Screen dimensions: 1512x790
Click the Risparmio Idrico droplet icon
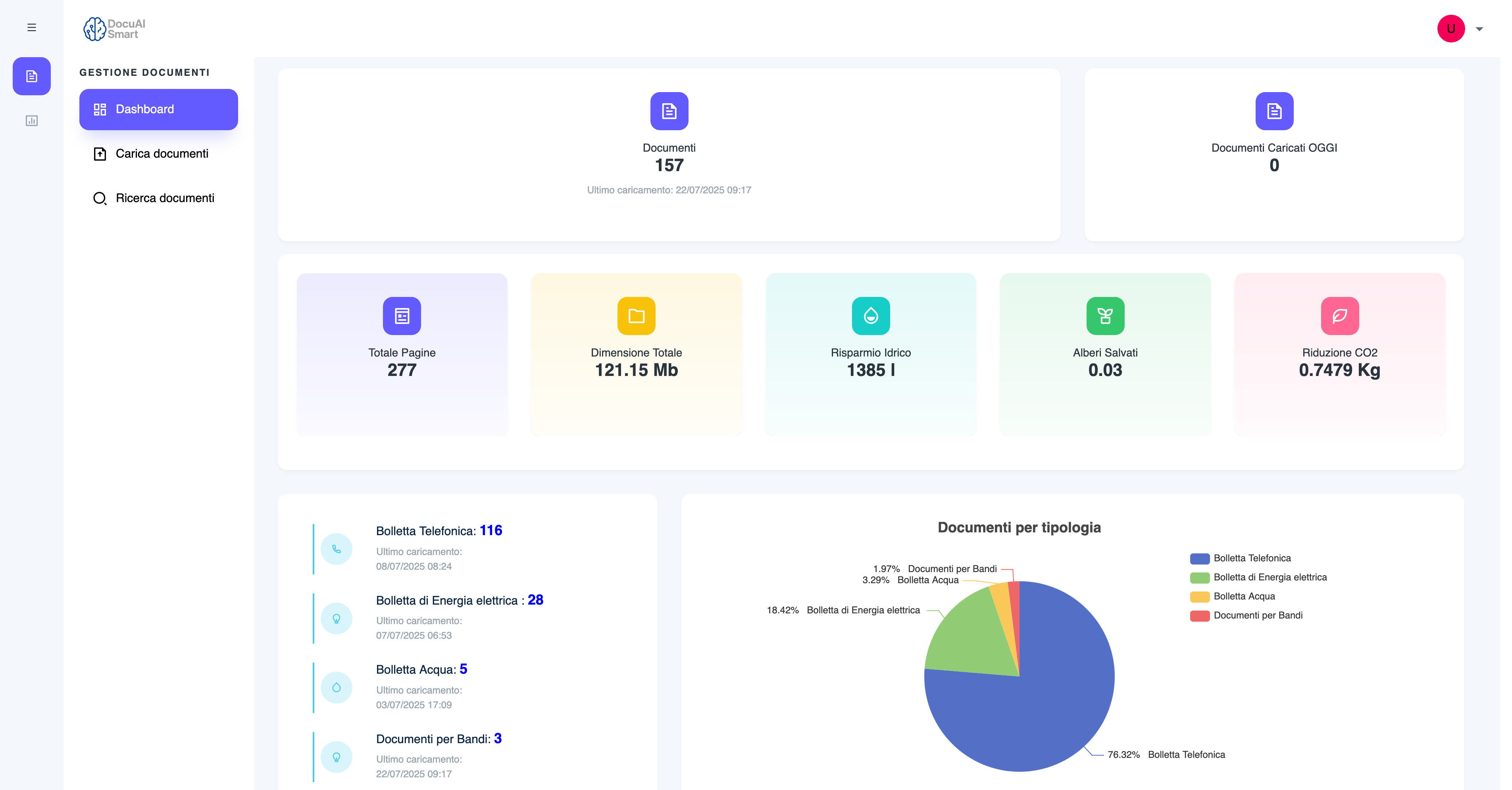click(x=870, y=316)
